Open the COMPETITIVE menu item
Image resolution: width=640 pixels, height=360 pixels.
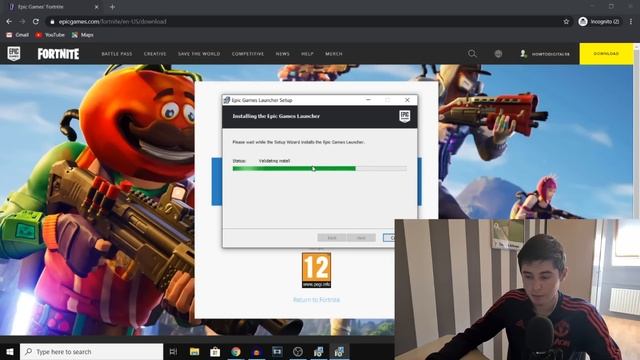pos(248,54)
